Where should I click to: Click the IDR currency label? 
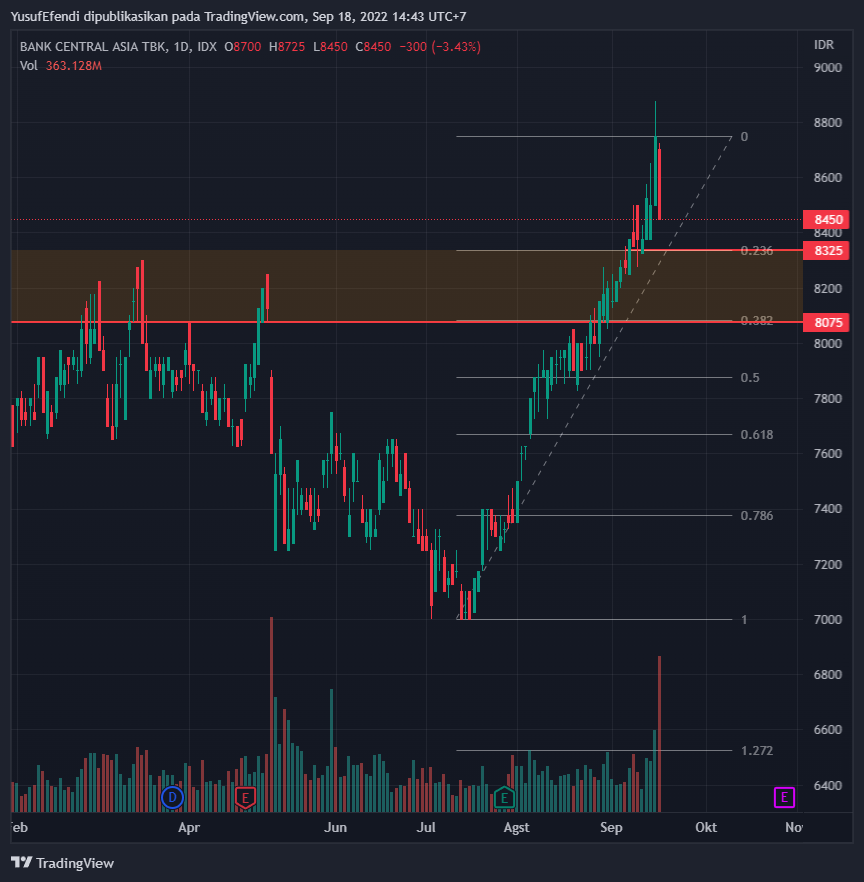(x=824, y=44)
